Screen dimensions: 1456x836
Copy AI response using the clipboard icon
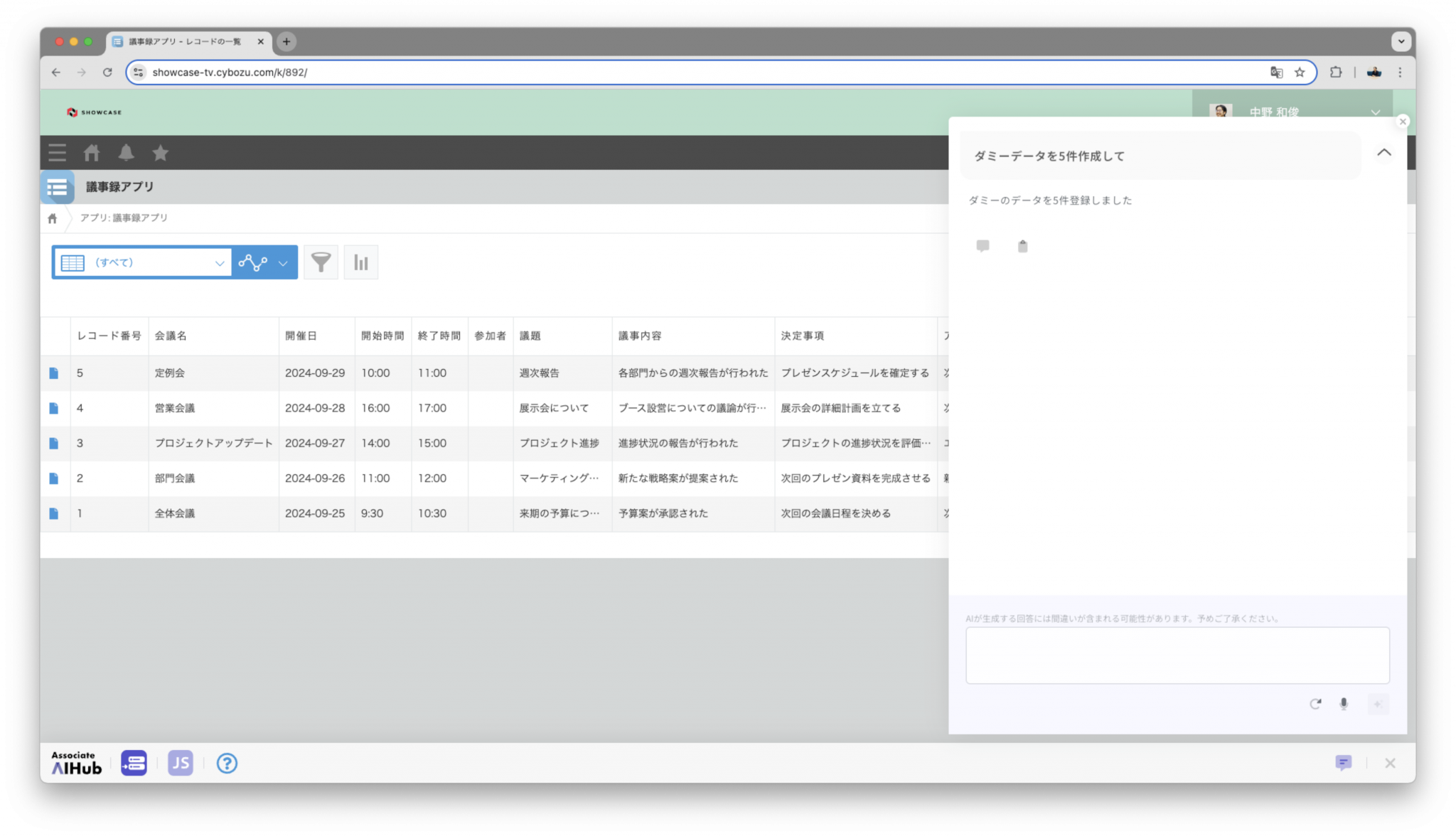pos(1022,246)
